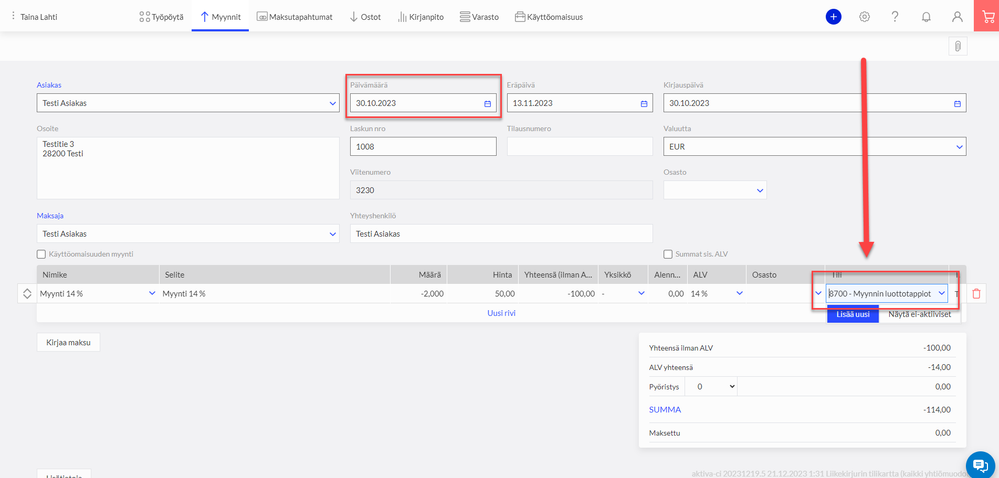The image size is (999, 478).
Task: Open the notifications bell icon
Action: click(926, 17)
